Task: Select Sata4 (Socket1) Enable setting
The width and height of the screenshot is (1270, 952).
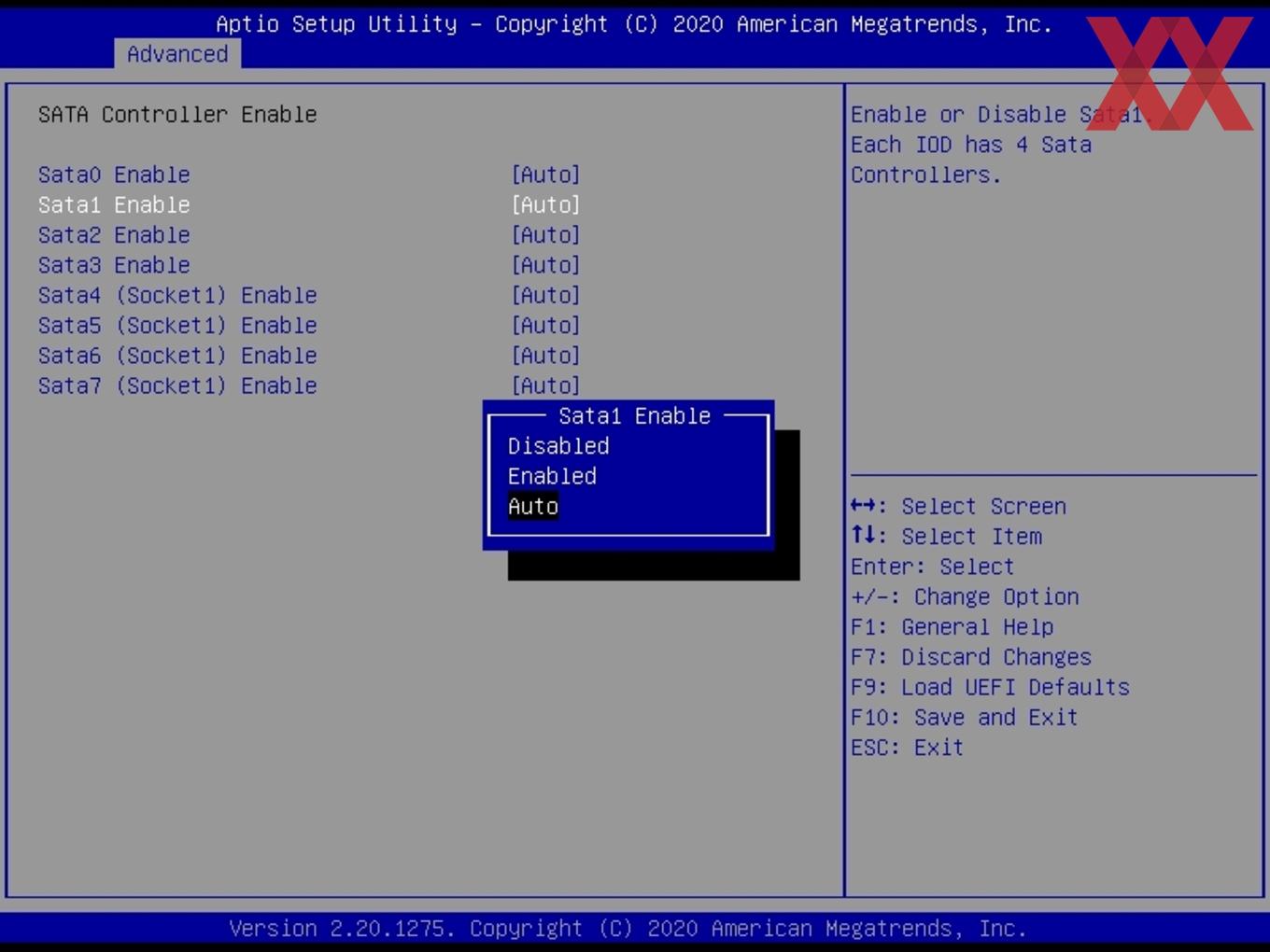Action: [x=177, y=295]
